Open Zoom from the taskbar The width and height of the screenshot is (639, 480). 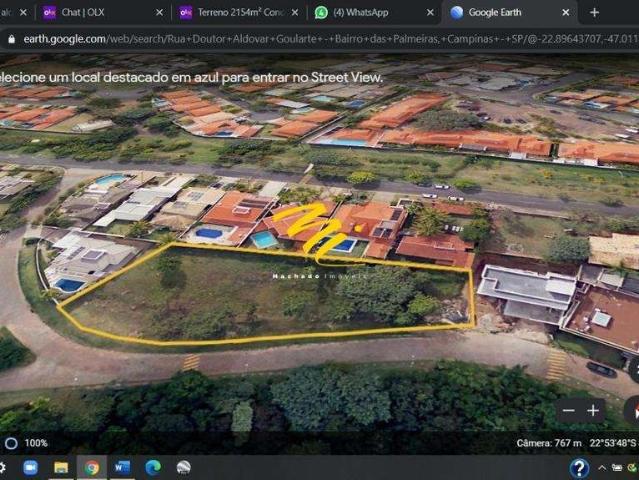(x=30, y=468)
